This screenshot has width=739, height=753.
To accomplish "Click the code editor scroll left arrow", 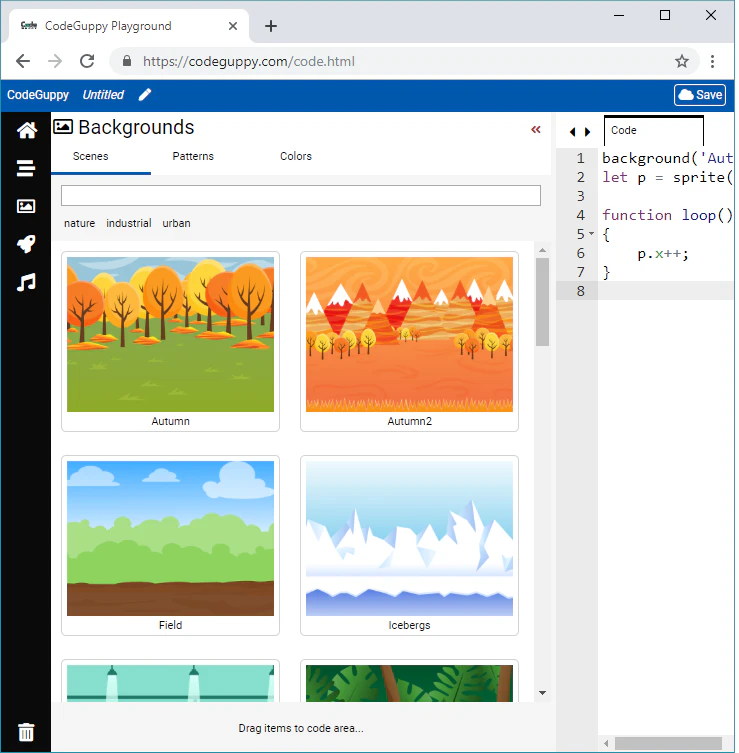I will tap(606, 743).
